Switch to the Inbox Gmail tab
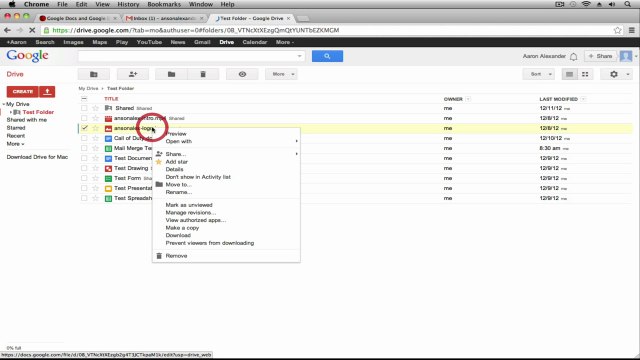Image resolution: width=640 pixels, height=360 pixels. 164,18
